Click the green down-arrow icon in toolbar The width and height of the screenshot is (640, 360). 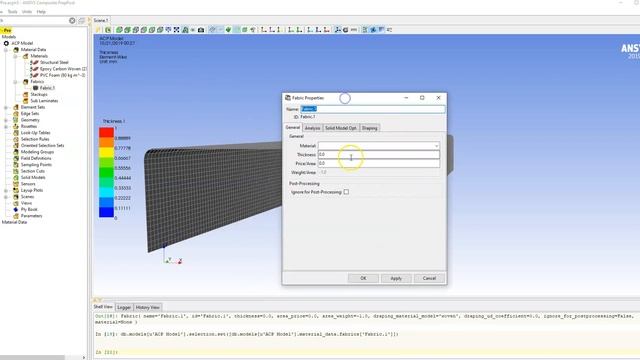(x=229, y=30)
